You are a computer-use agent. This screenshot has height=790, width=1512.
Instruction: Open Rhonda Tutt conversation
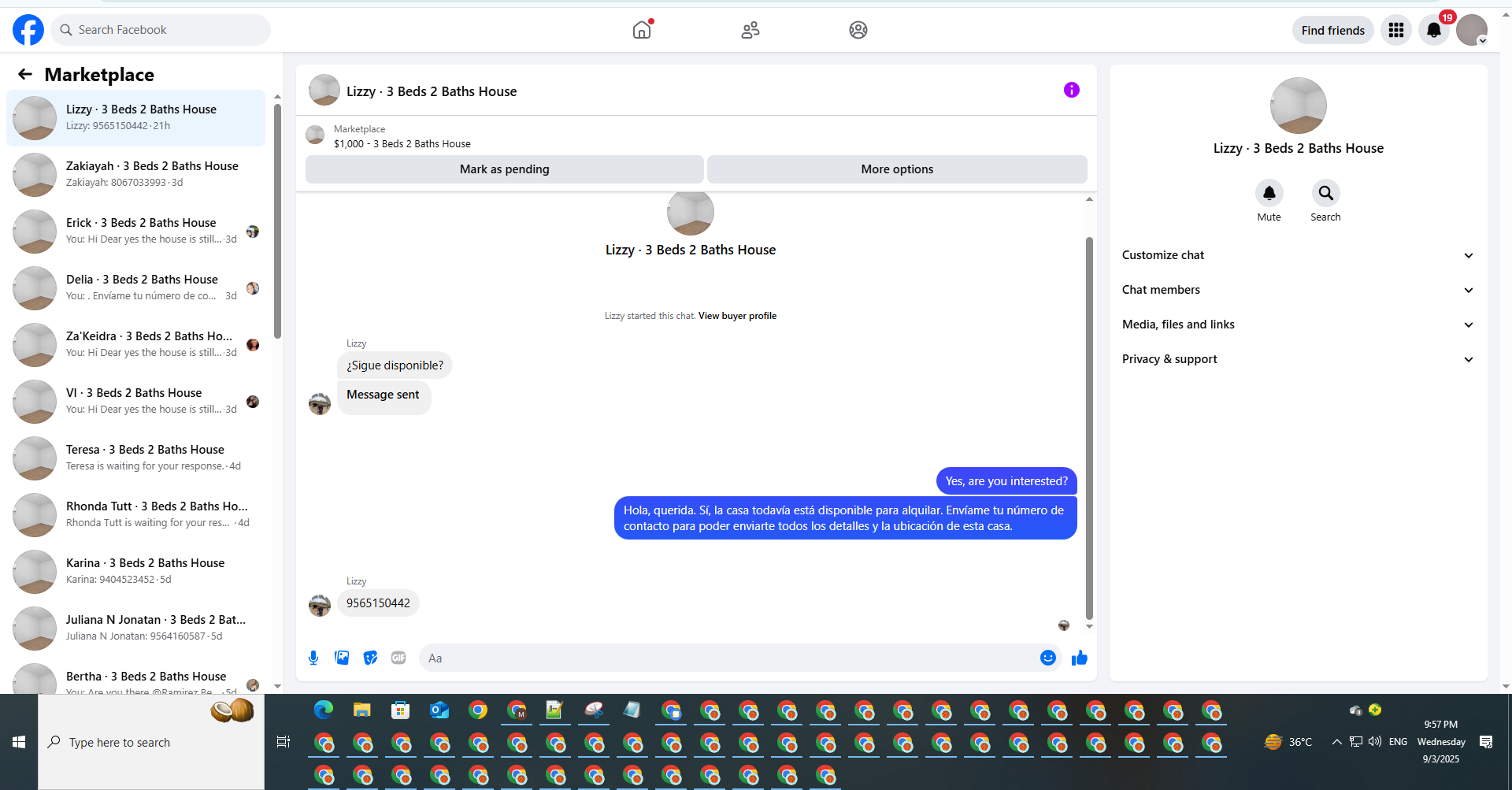coord(135,515)
